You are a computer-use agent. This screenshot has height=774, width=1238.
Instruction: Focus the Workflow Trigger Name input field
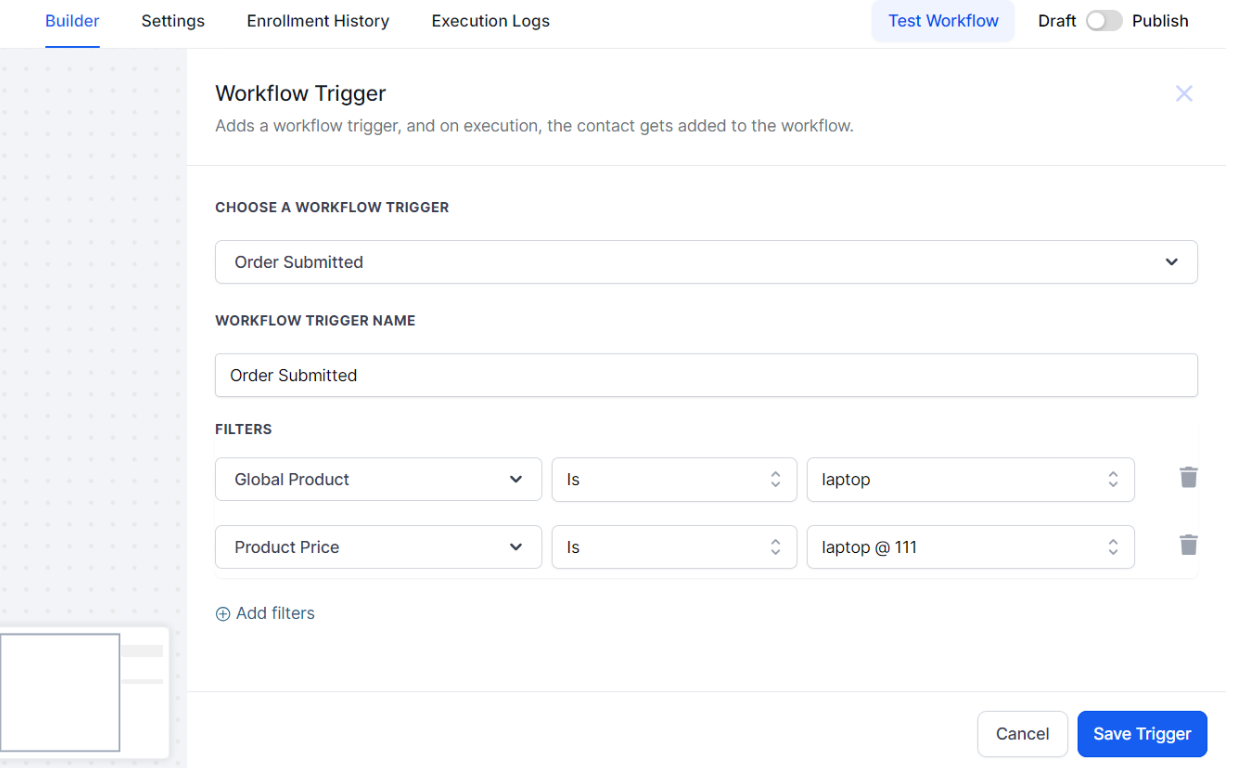click(705, 376)
